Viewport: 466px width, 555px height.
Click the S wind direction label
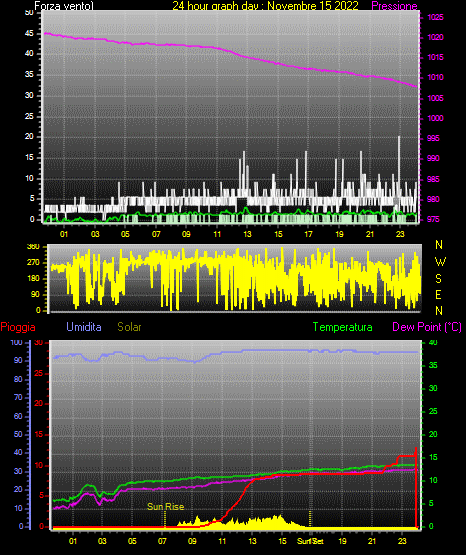pyautogui.click(x=438, y=279)
